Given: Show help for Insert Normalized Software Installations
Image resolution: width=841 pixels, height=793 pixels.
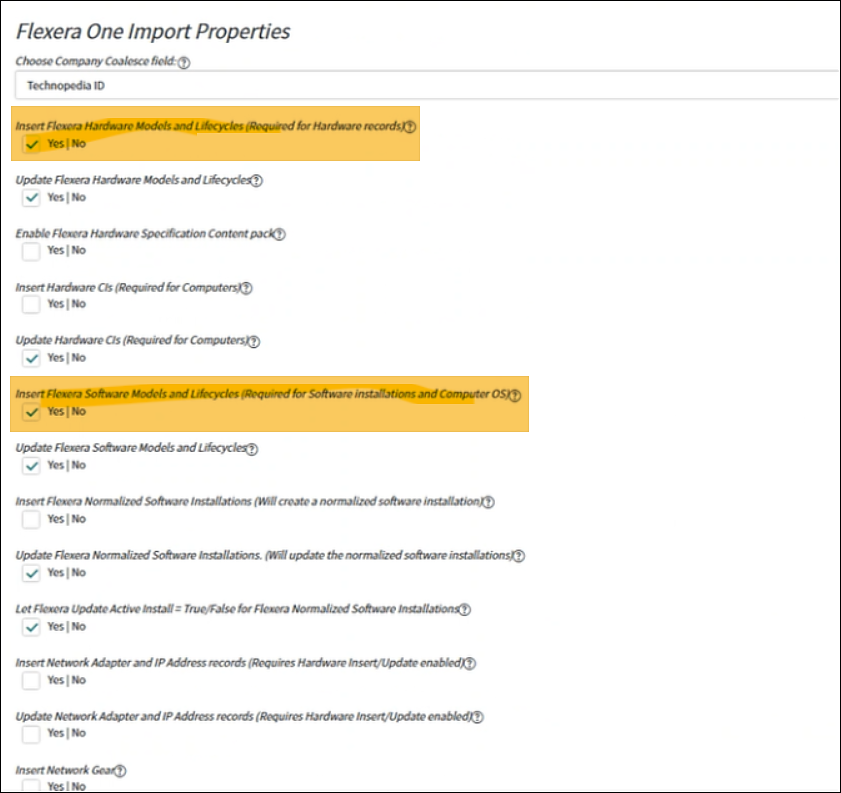Looking at the screenshot, I should (x=488, y=502).
